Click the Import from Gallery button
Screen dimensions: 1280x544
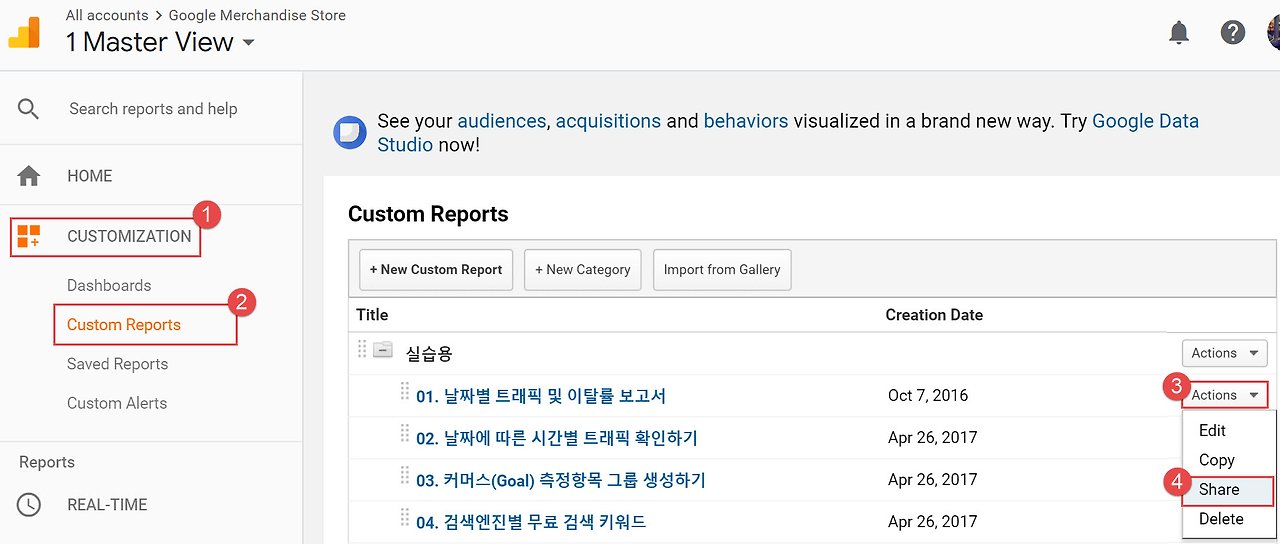(x=722, y=270)
